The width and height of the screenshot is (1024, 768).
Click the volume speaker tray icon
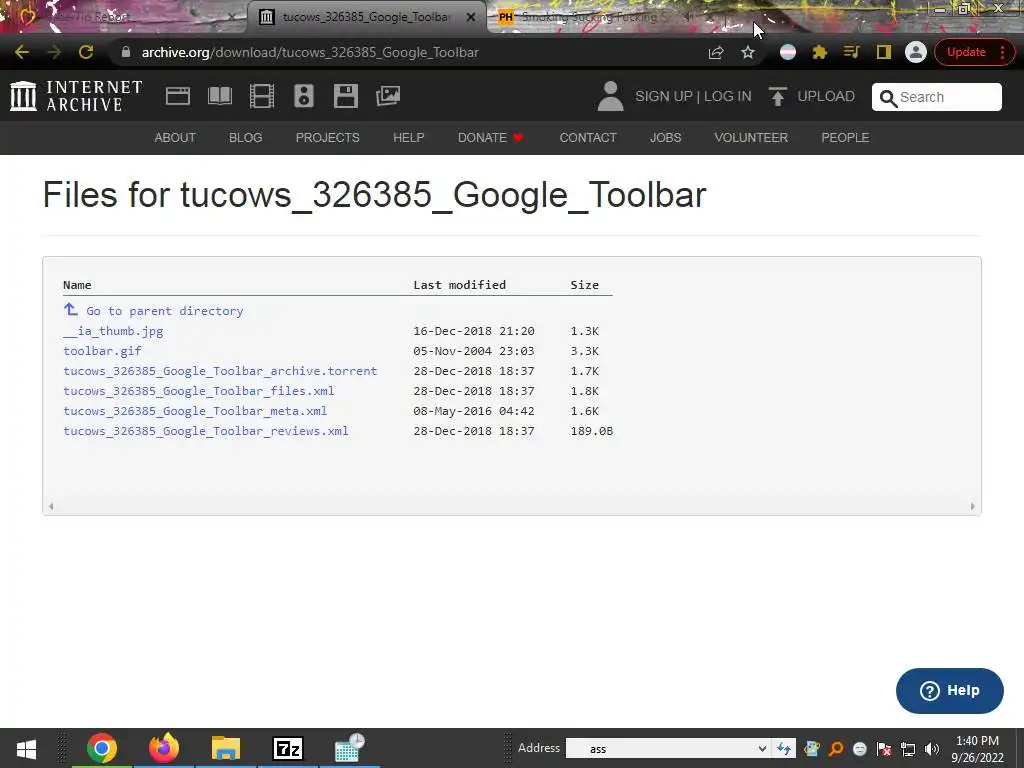pyautogui.click(x=932, y=749)
